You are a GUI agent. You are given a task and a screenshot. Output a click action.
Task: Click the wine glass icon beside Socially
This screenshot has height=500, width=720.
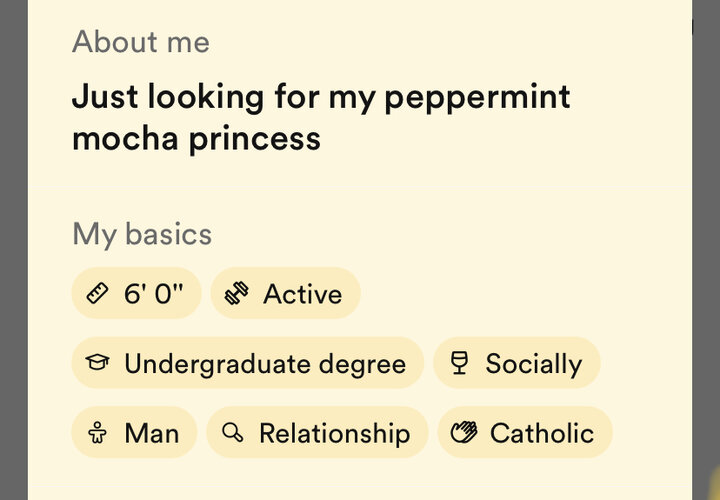coord(459,363)
